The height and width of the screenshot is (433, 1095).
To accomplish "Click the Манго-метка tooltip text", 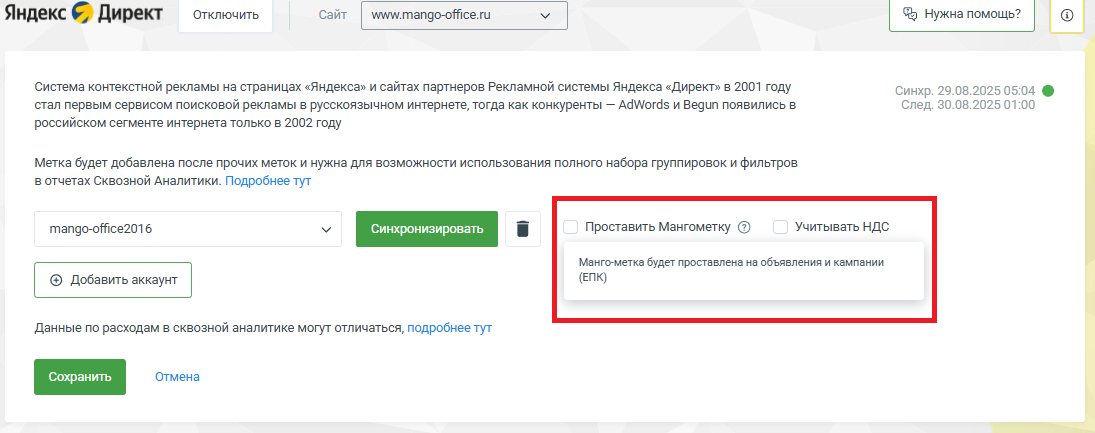I will pos(732,270).
